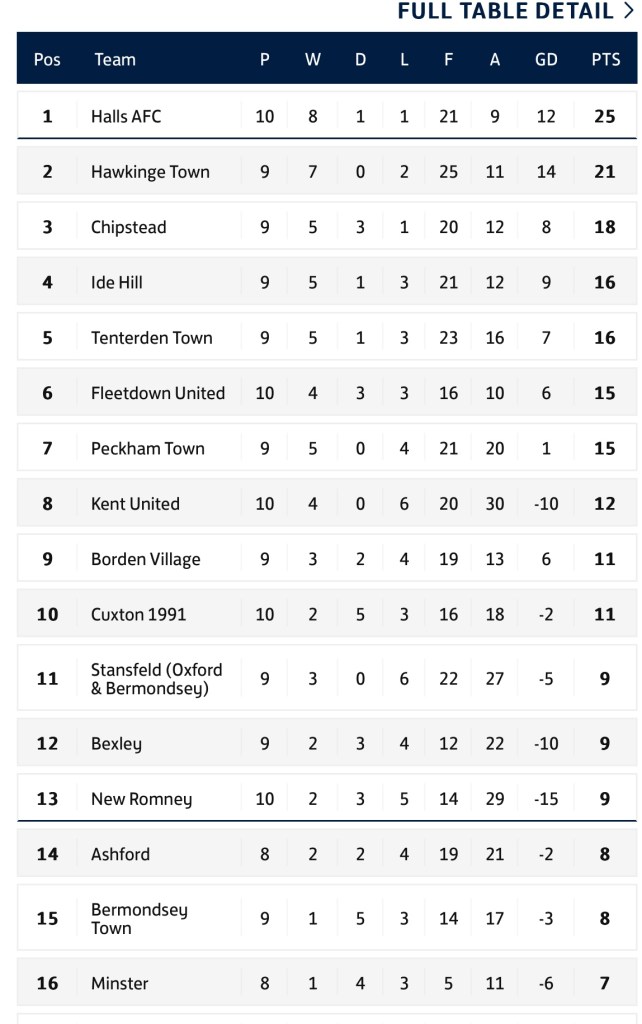The image size is (642, 1024).
Task: Open Kent United team entry
Action: pos(135,504)
